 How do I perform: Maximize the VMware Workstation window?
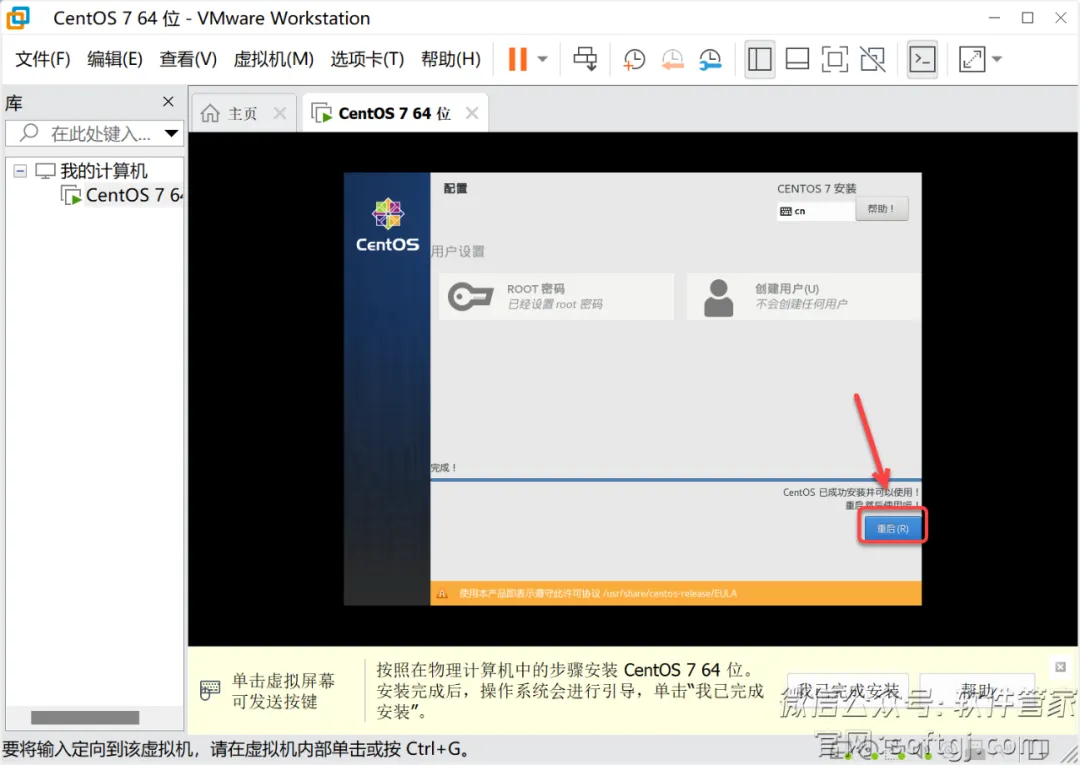click(1028, 18)
